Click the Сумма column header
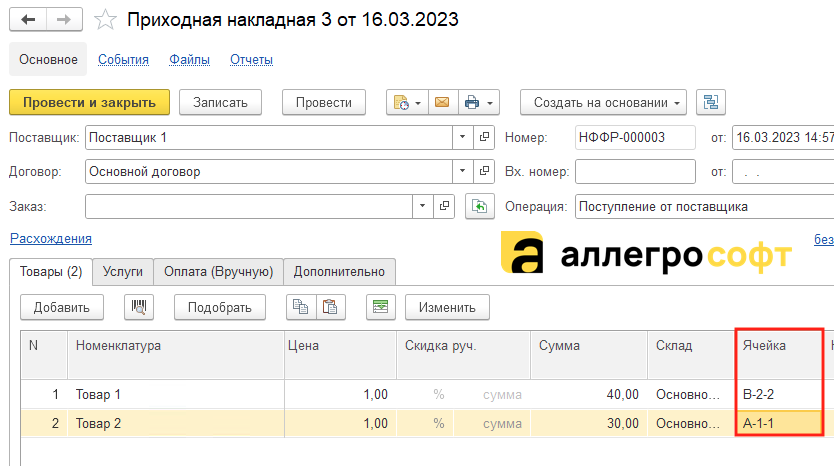The height and width of the screenshot is (466, 834). (589, 355)
